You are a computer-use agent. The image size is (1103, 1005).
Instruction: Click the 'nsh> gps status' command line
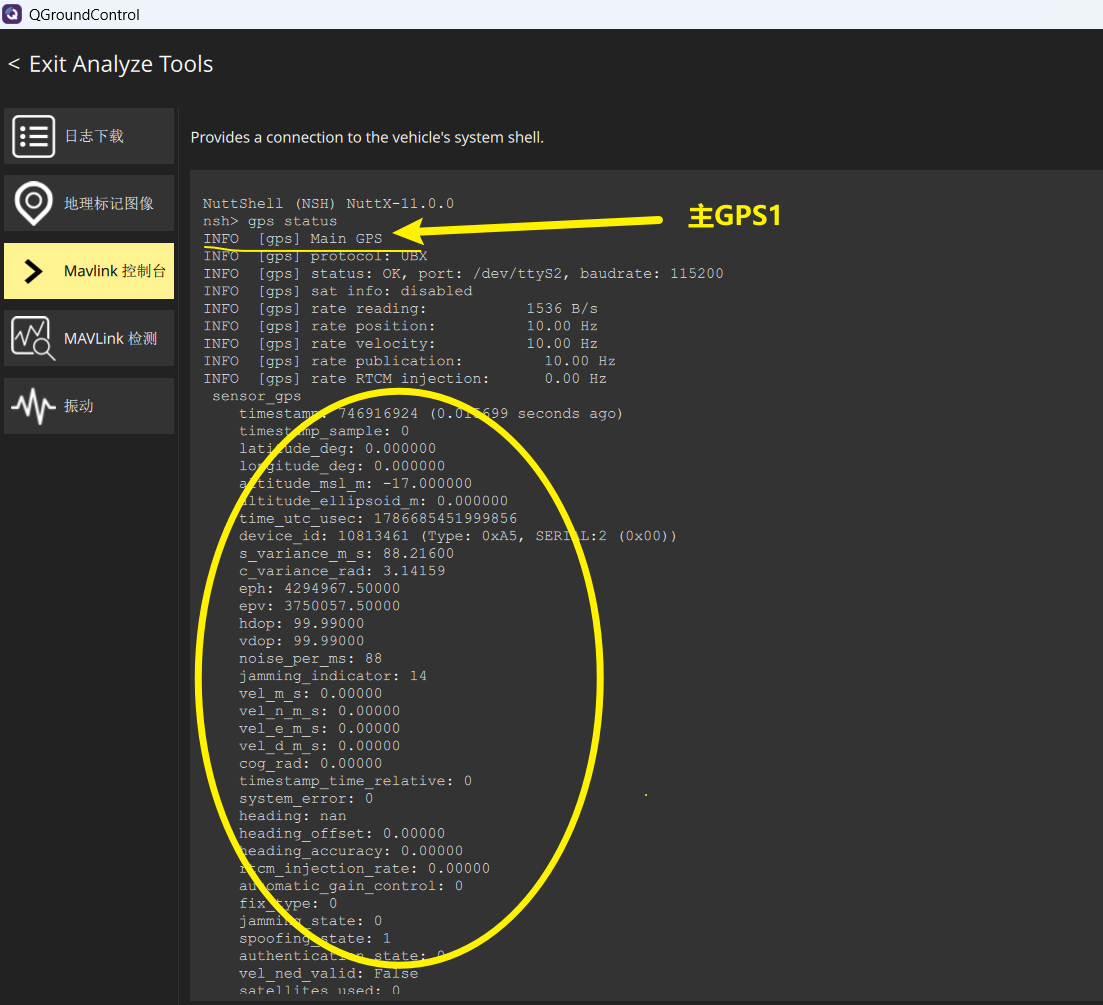pyautogui.click(x=270, y=221)
